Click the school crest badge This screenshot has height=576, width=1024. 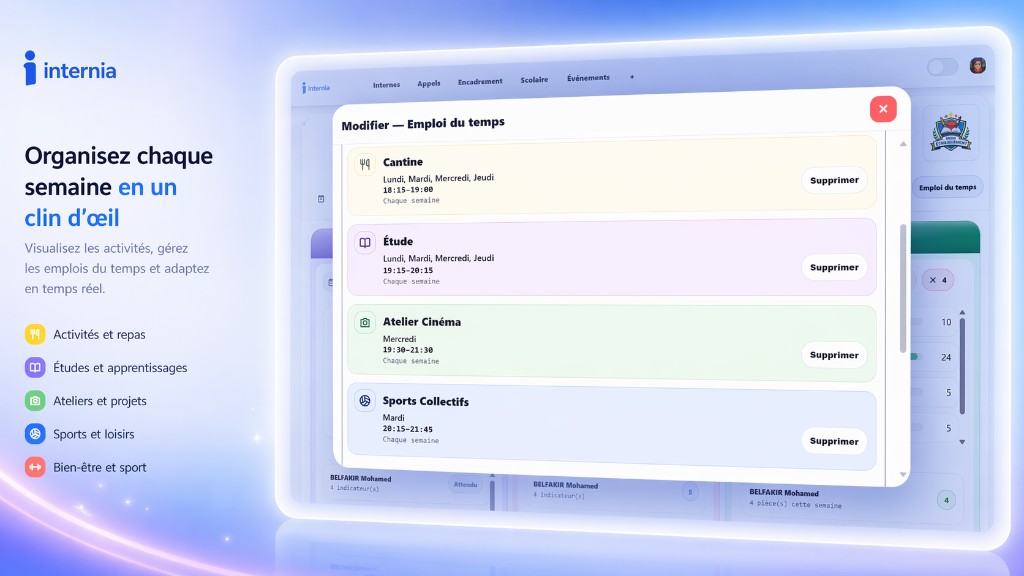coord(951,133)
